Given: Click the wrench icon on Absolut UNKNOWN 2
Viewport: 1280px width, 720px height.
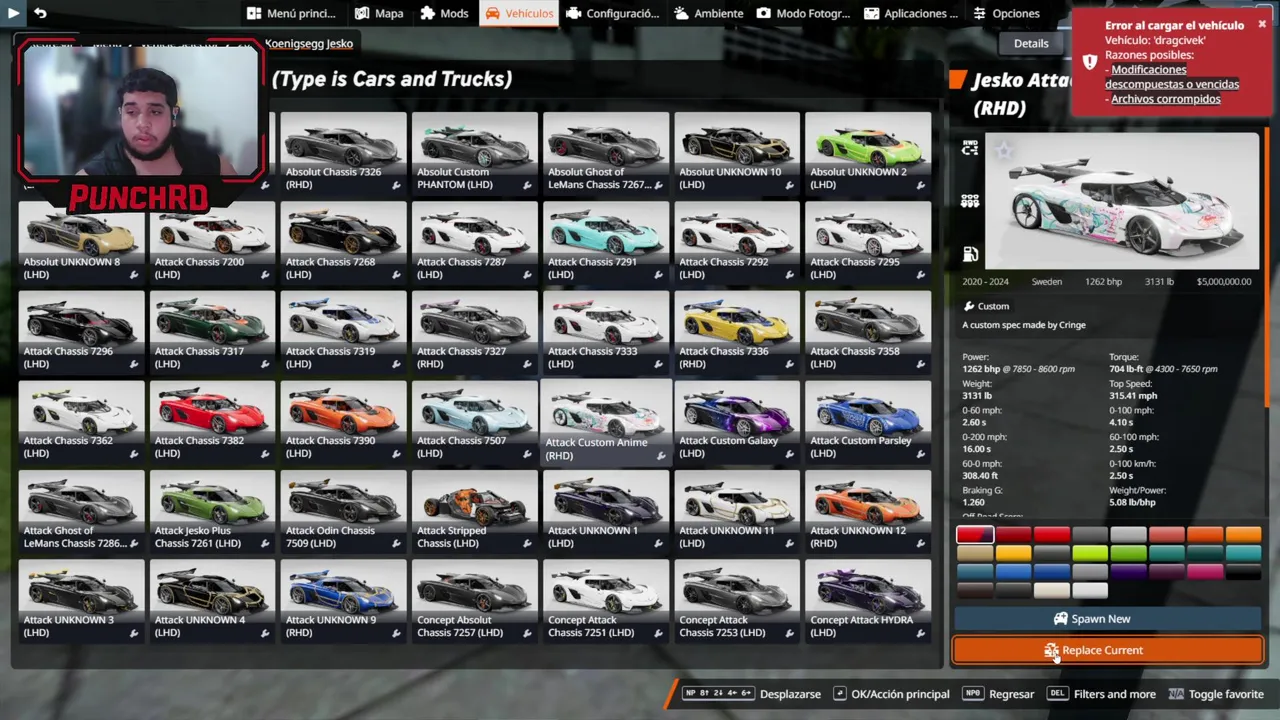Looking at the screenshot, I should tap(920, 185).
